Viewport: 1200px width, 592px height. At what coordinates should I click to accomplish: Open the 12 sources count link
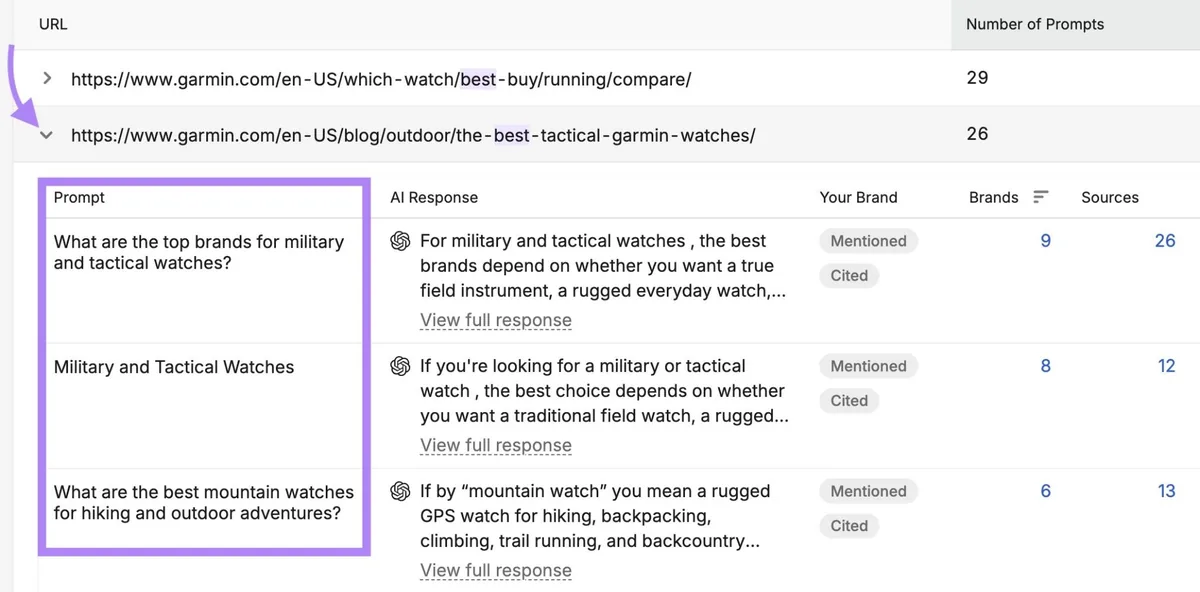1166,366
